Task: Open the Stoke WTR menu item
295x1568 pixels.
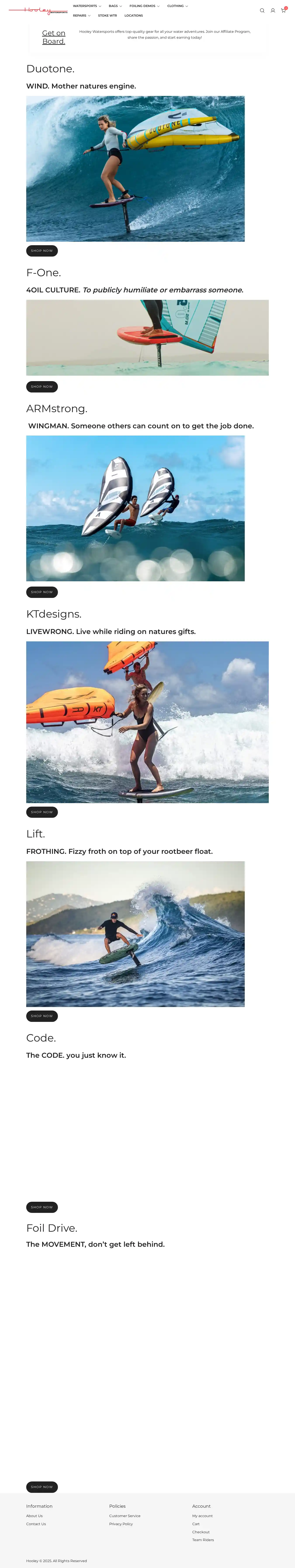Action: point(108,16)
